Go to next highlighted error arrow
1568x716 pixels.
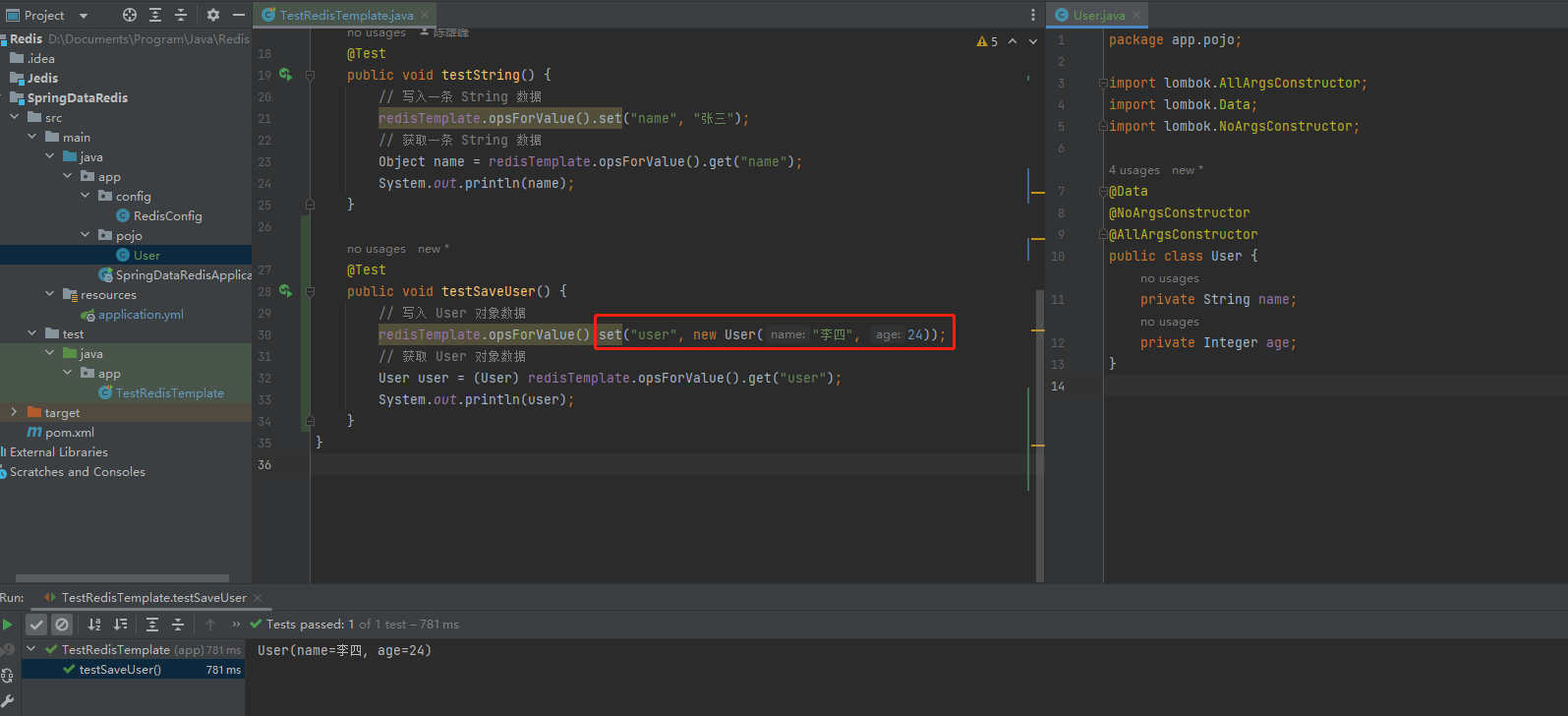pyautogui.click(x=1033, y=41)
